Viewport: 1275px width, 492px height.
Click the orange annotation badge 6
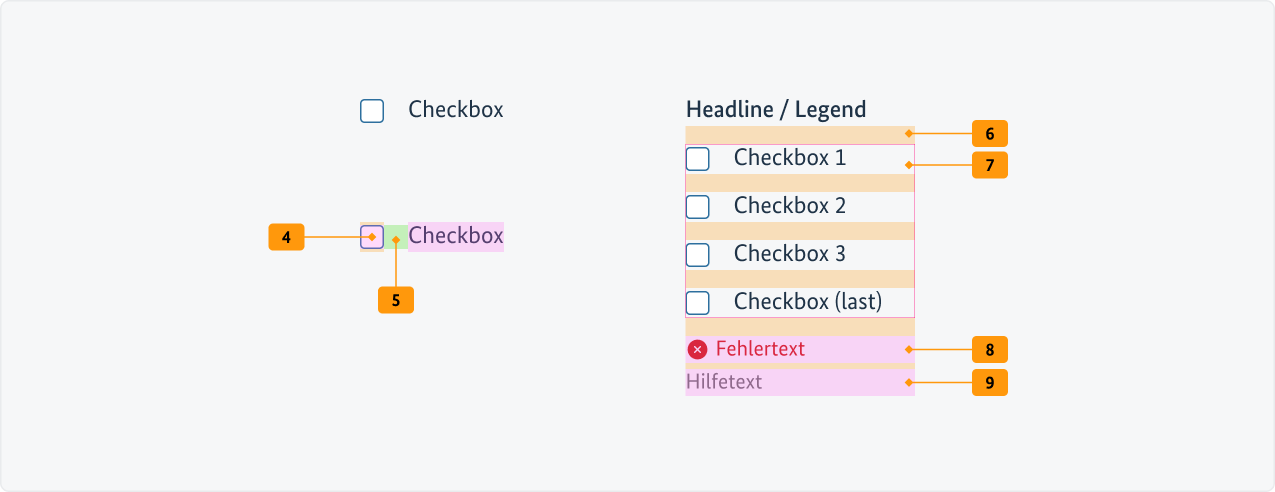point(989,133)
